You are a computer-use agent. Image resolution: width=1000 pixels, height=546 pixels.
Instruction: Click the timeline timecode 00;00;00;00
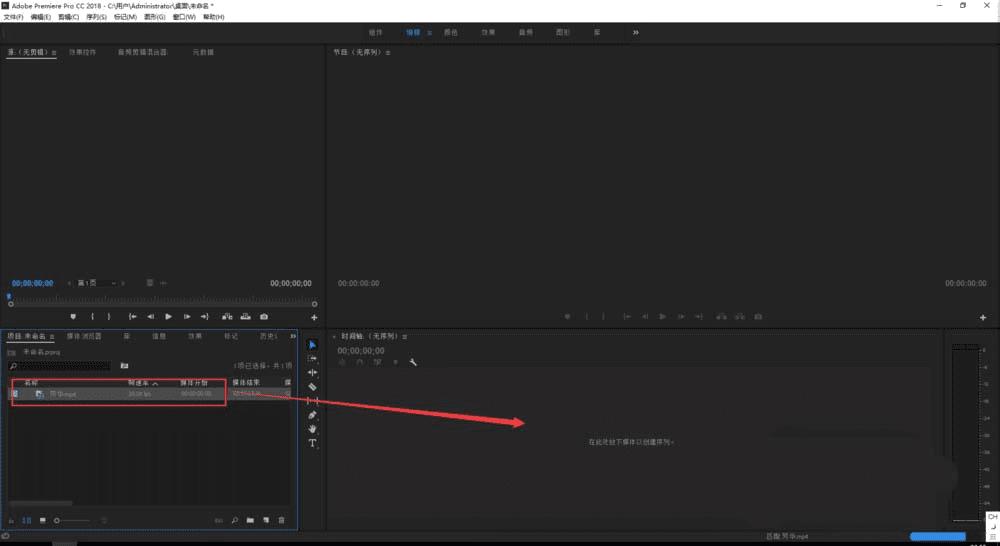coord(361,351)
